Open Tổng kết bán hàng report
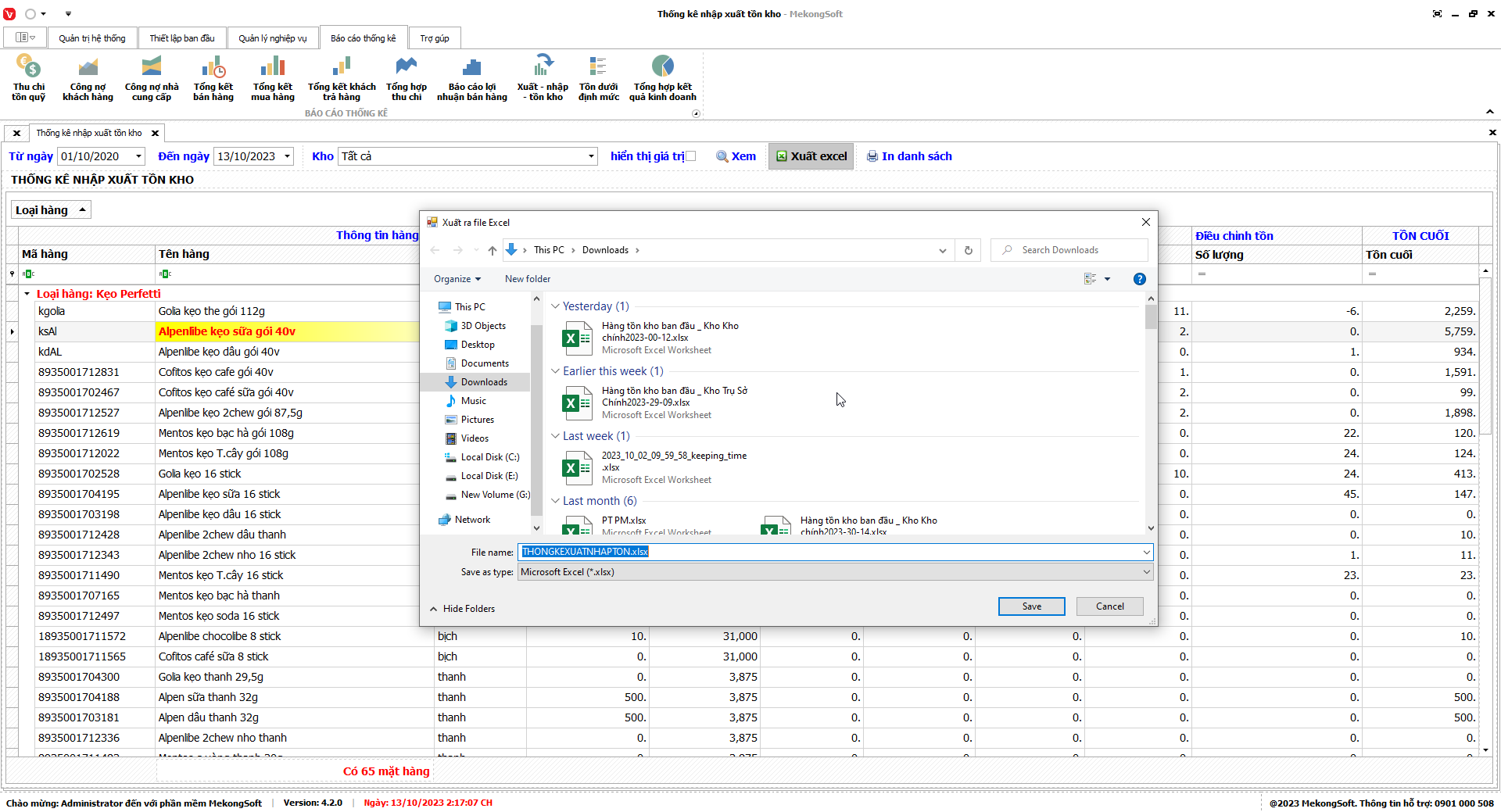1501x812 pixels. [213, 78]
